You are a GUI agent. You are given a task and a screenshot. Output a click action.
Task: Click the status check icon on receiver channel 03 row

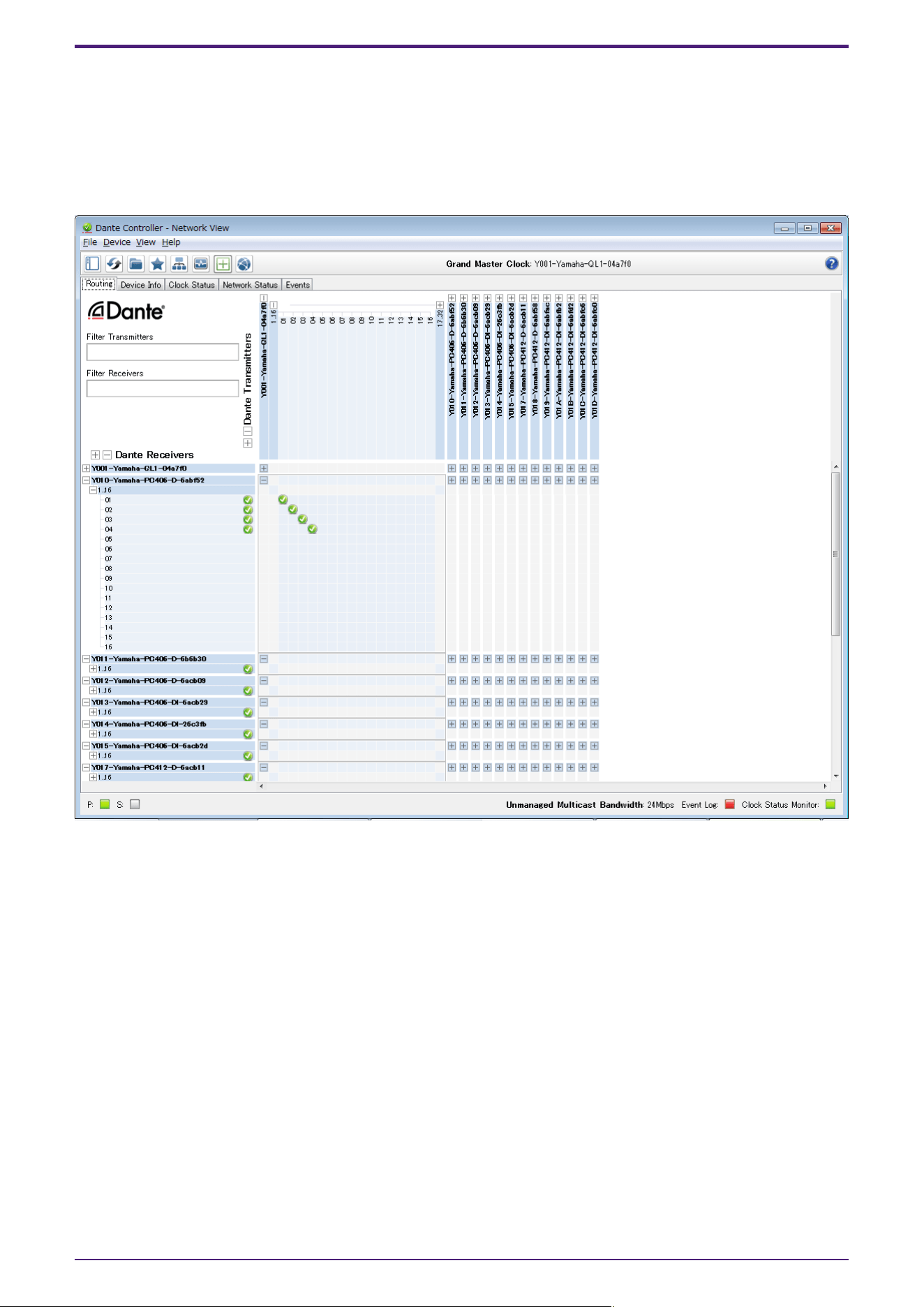click(x=248, y=519)
